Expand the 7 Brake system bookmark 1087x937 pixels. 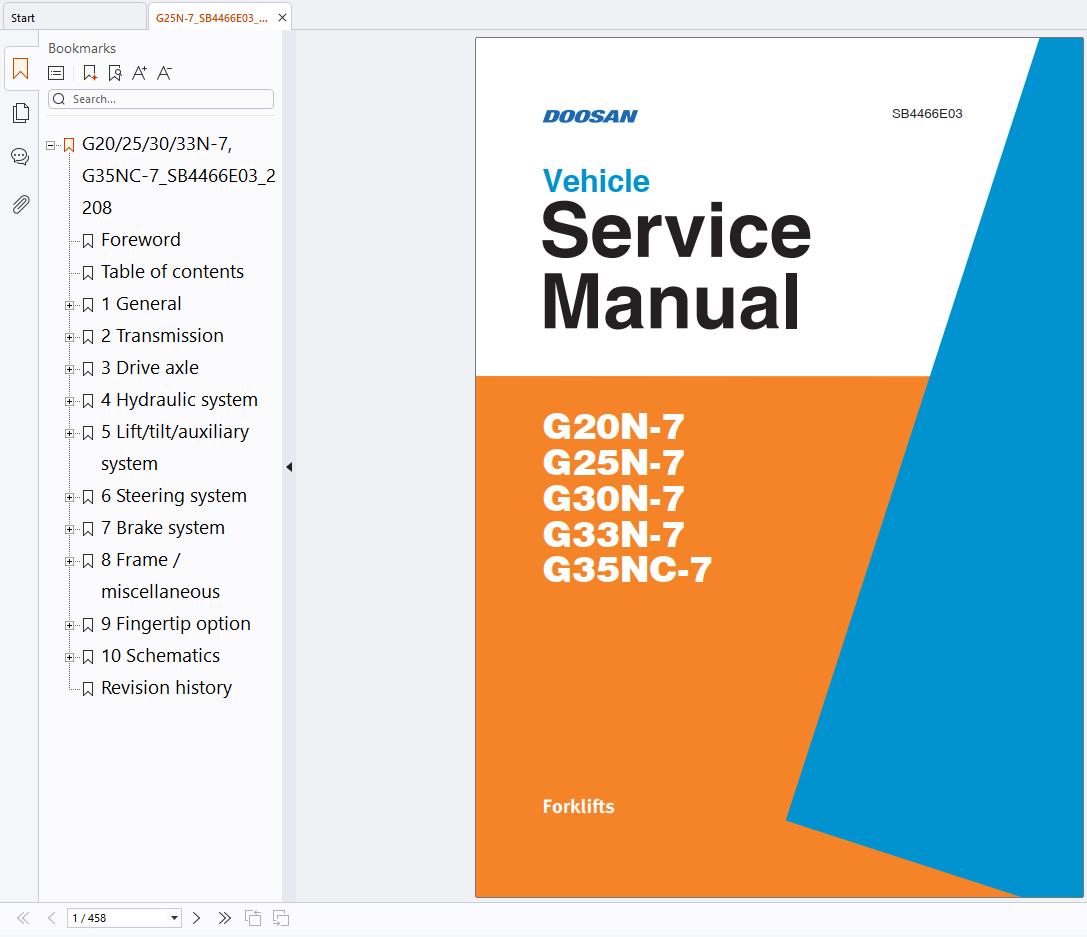[69, 529]
